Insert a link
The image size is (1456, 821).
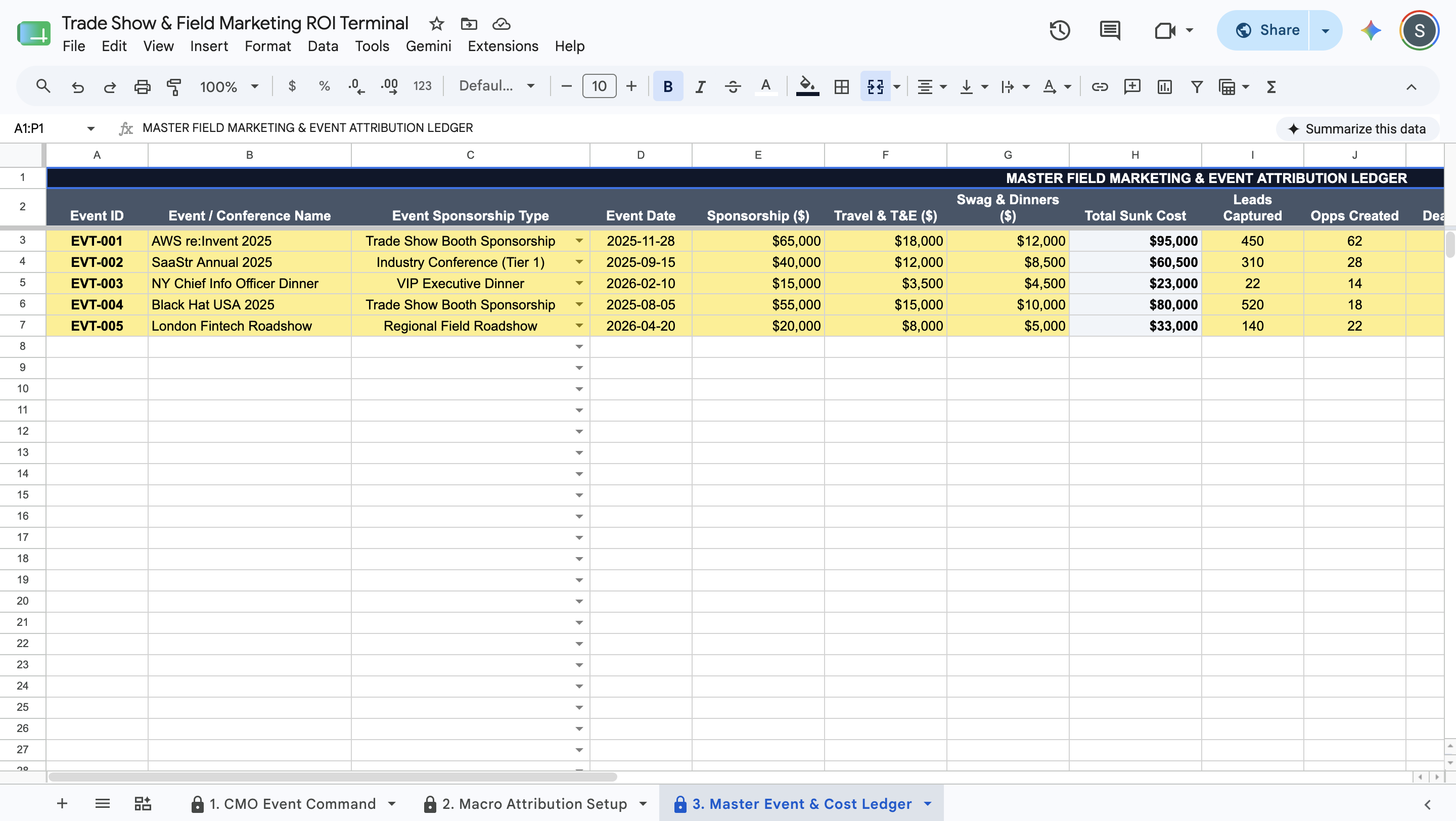[1100, 86]
